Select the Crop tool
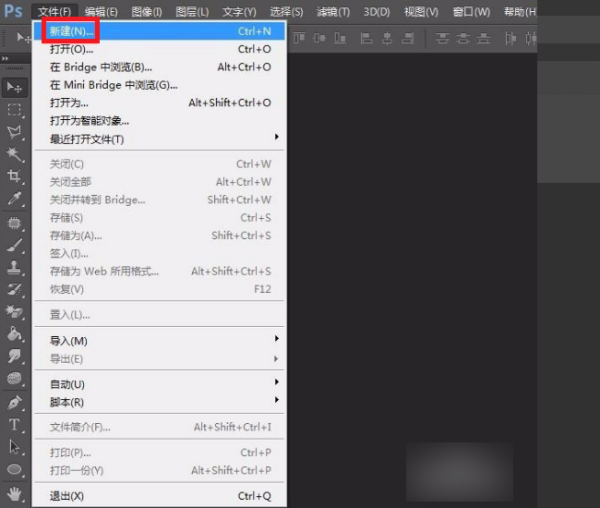This screenshot has width=600, height=508. click(15, 176)
